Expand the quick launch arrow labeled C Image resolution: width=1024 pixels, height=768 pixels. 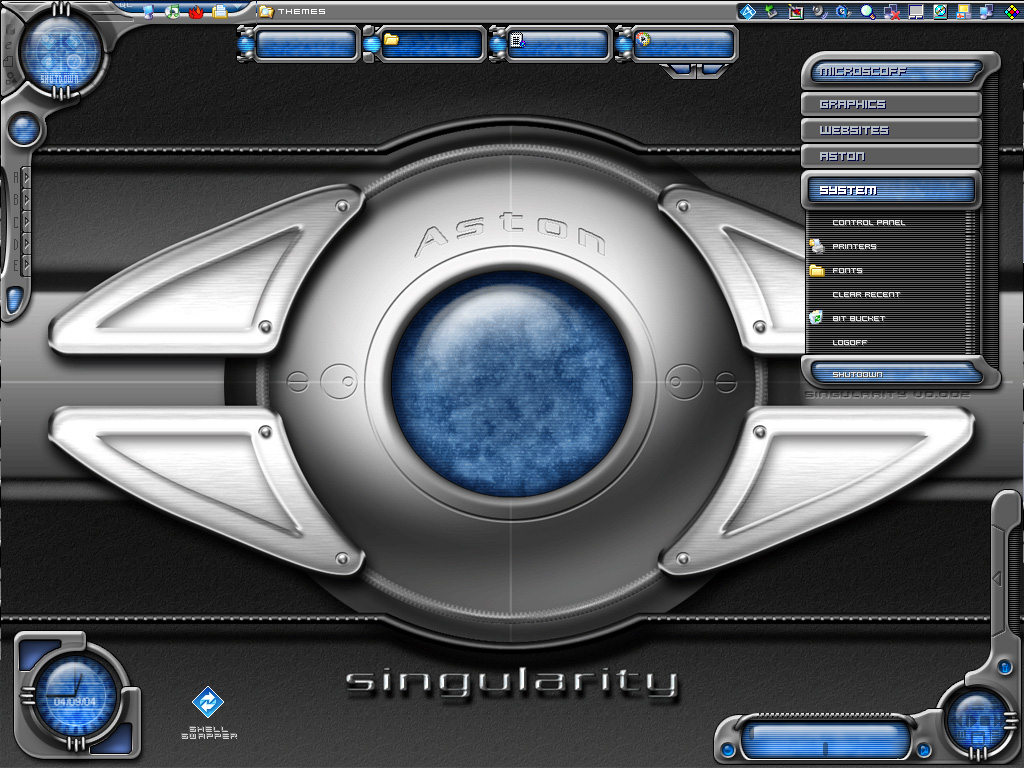(x=27, y=220)
